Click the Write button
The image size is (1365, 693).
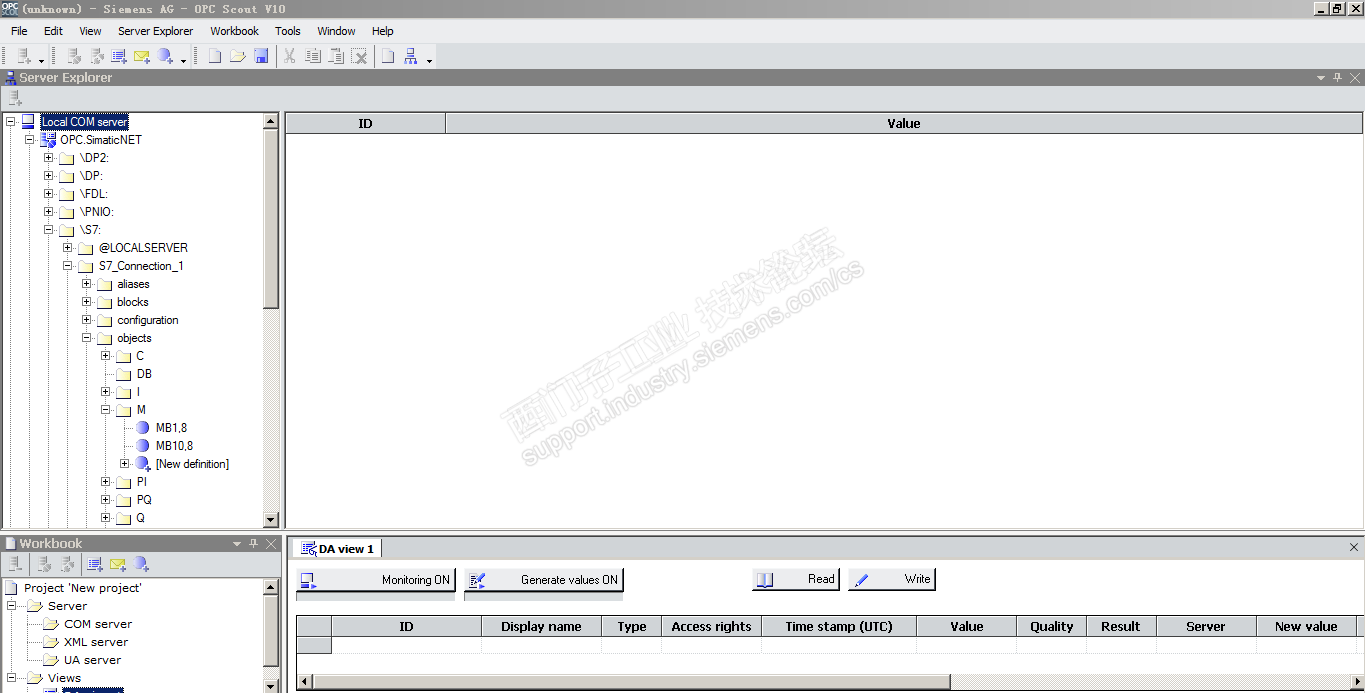pyautogui.click(x=892, y=579)
